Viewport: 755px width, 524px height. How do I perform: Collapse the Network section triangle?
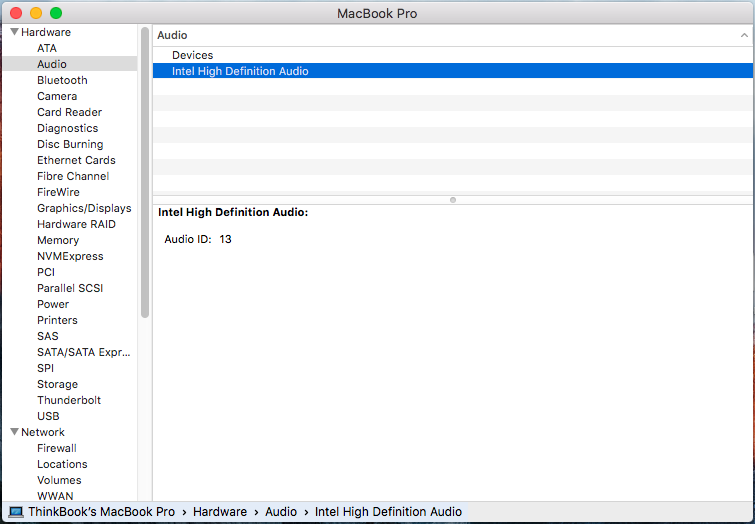[14, 432]
